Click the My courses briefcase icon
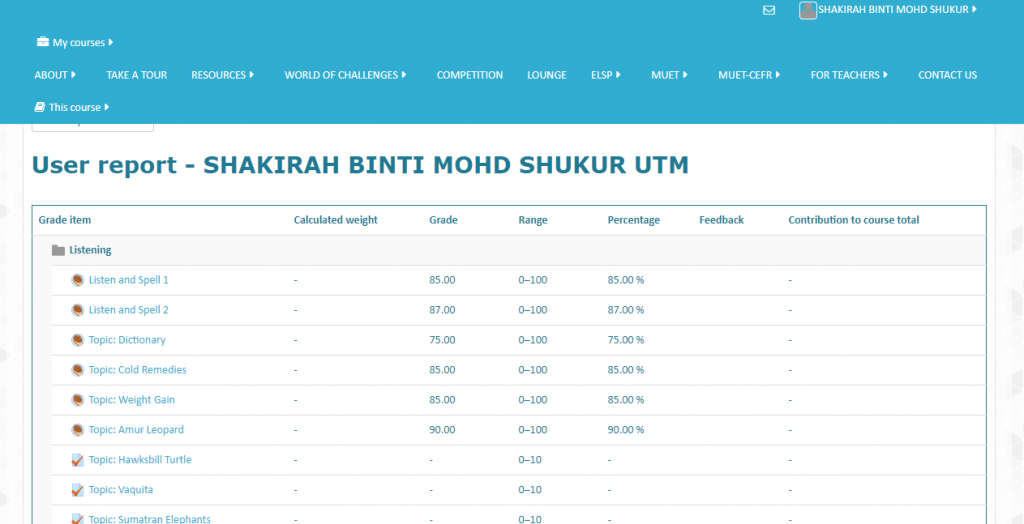Viewport: 1024px width, 524px height. pos(42,43)
